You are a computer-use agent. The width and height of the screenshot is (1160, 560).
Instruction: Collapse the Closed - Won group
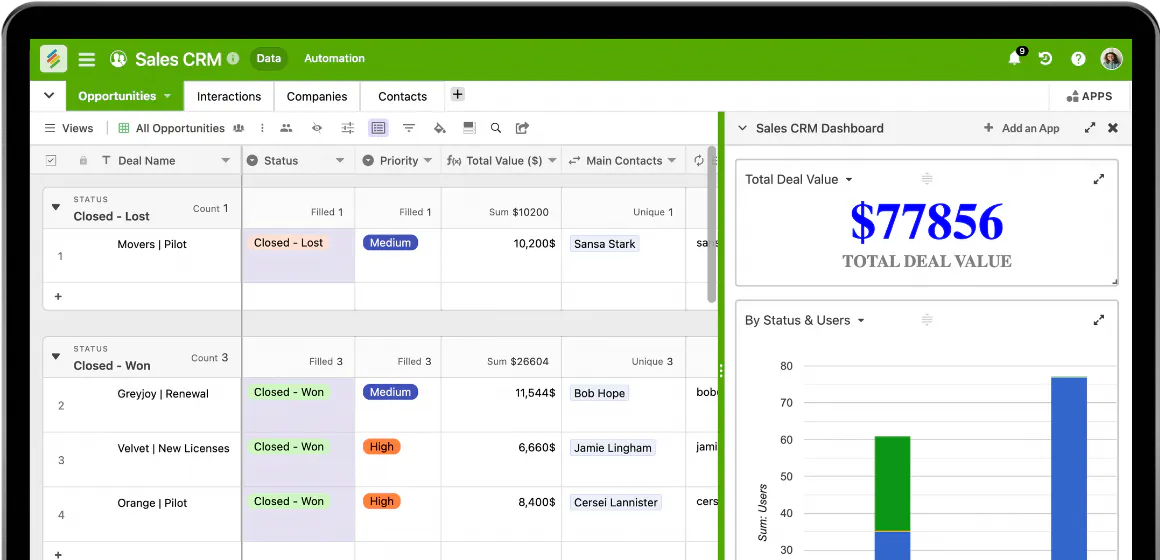click(x=55, y=357)
